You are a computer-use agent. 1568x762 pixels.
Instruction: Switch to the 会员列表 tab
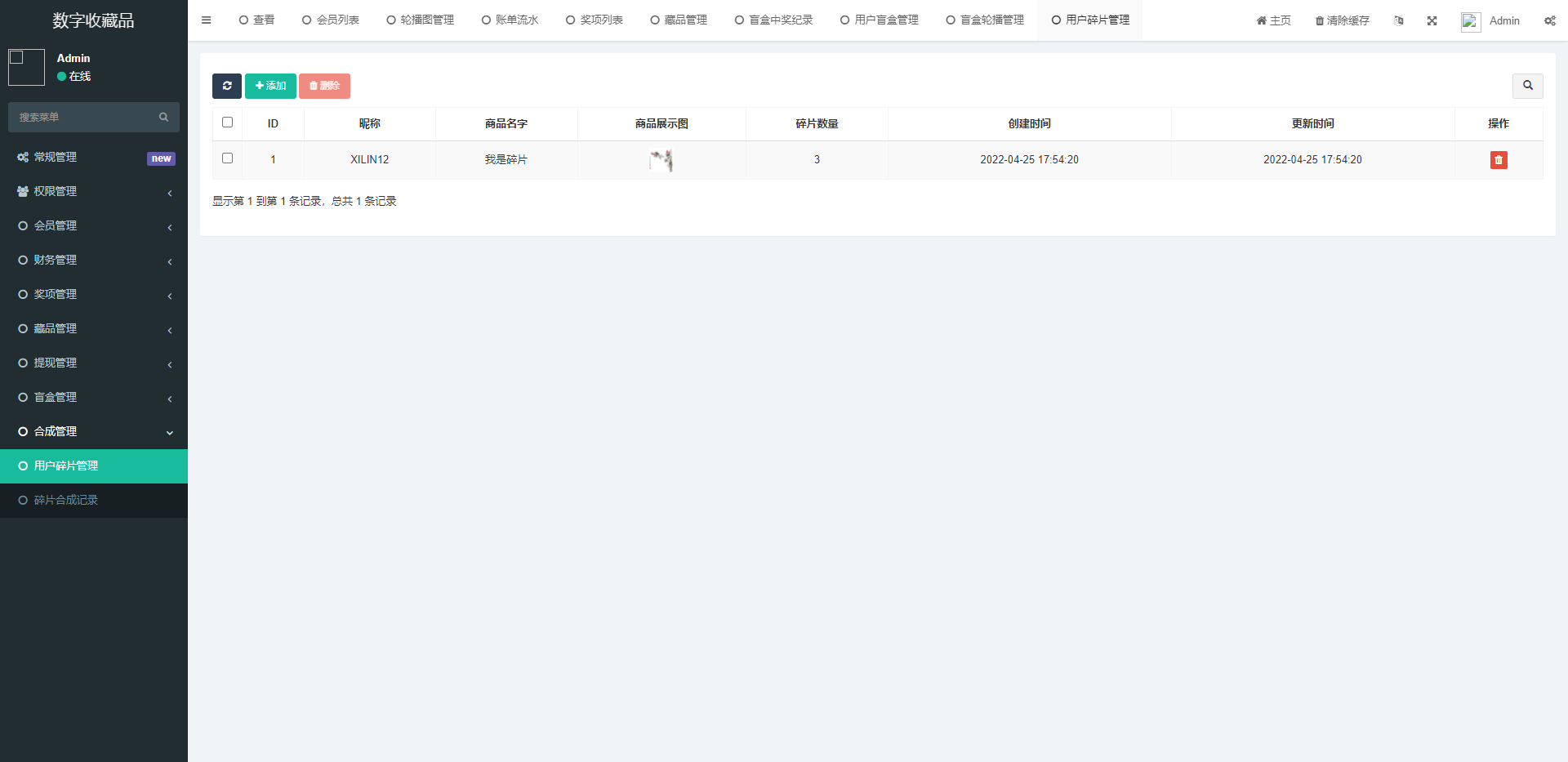tap(331, 20)
